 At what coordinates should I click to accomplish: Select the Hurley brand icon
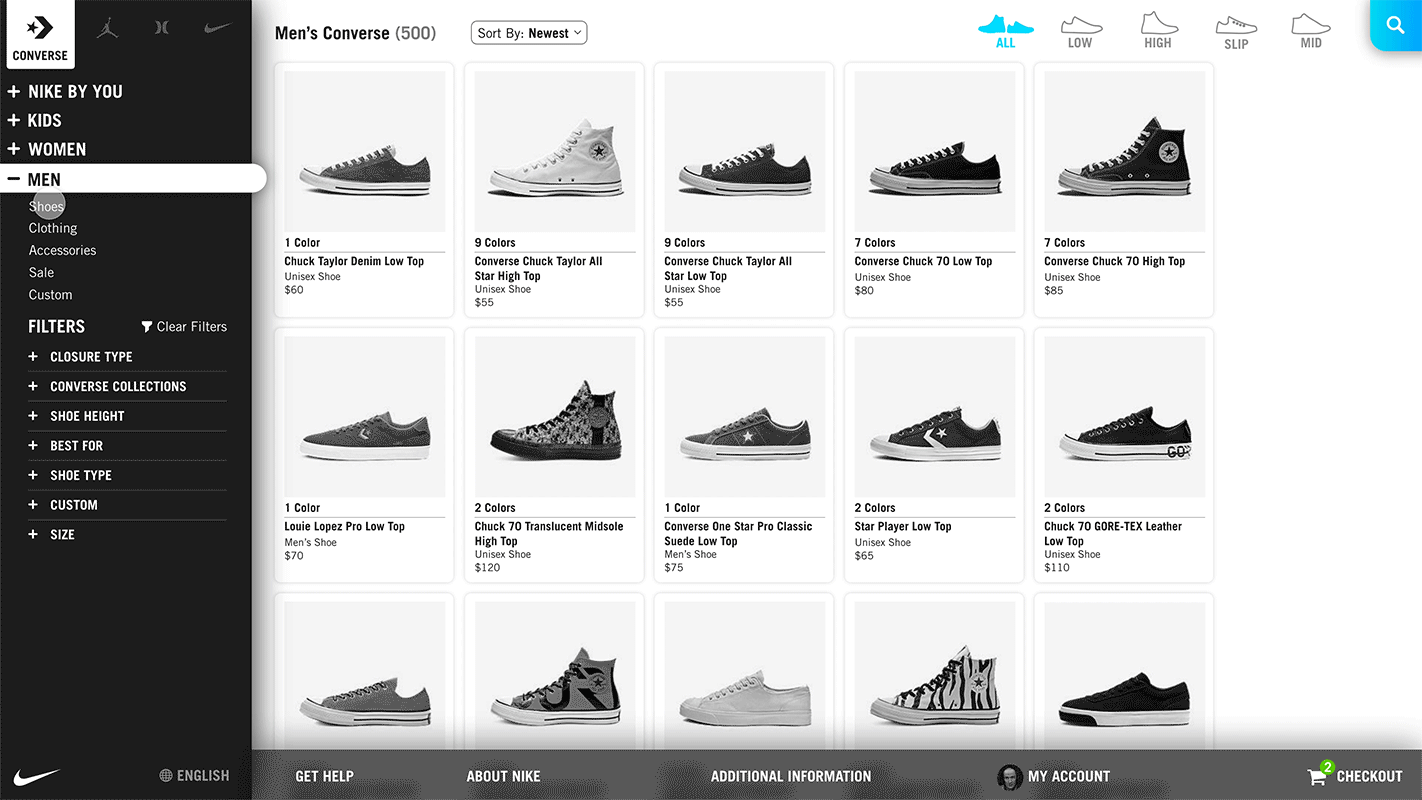162,28
